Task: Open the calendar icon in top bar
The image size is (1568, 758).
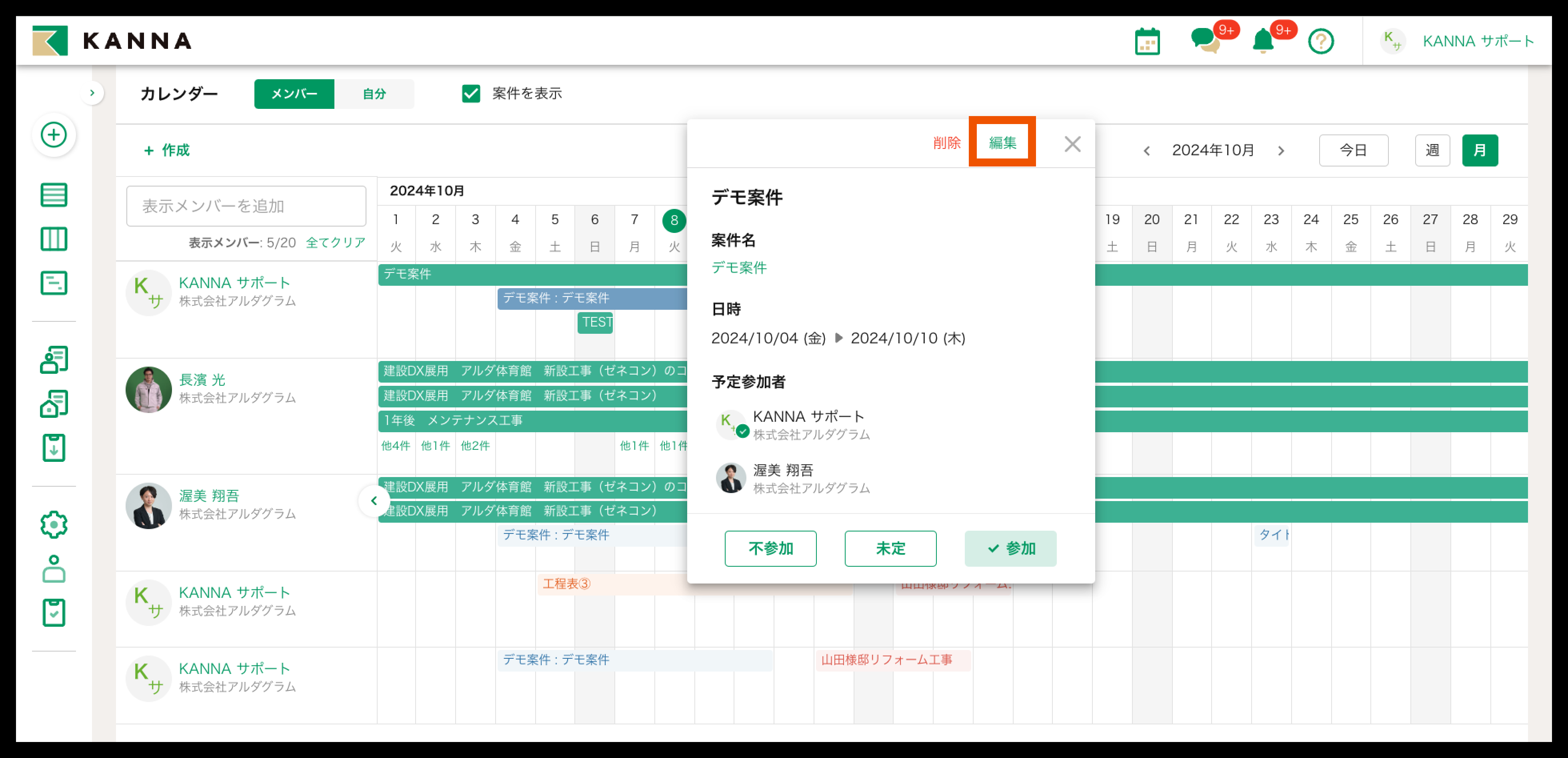Action: pos(1148,41)
